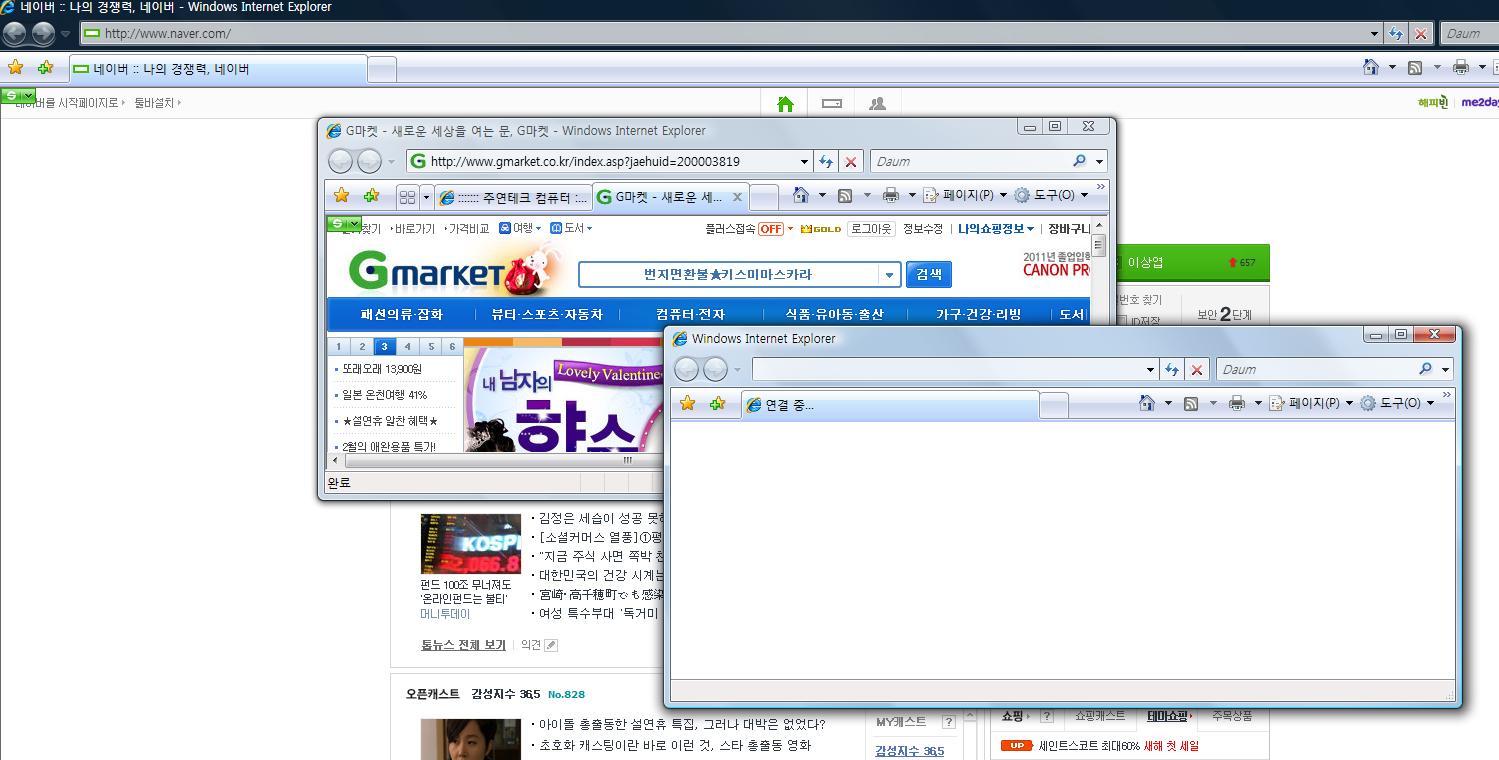Print from the blank Explorer window

coord(1236,403)
